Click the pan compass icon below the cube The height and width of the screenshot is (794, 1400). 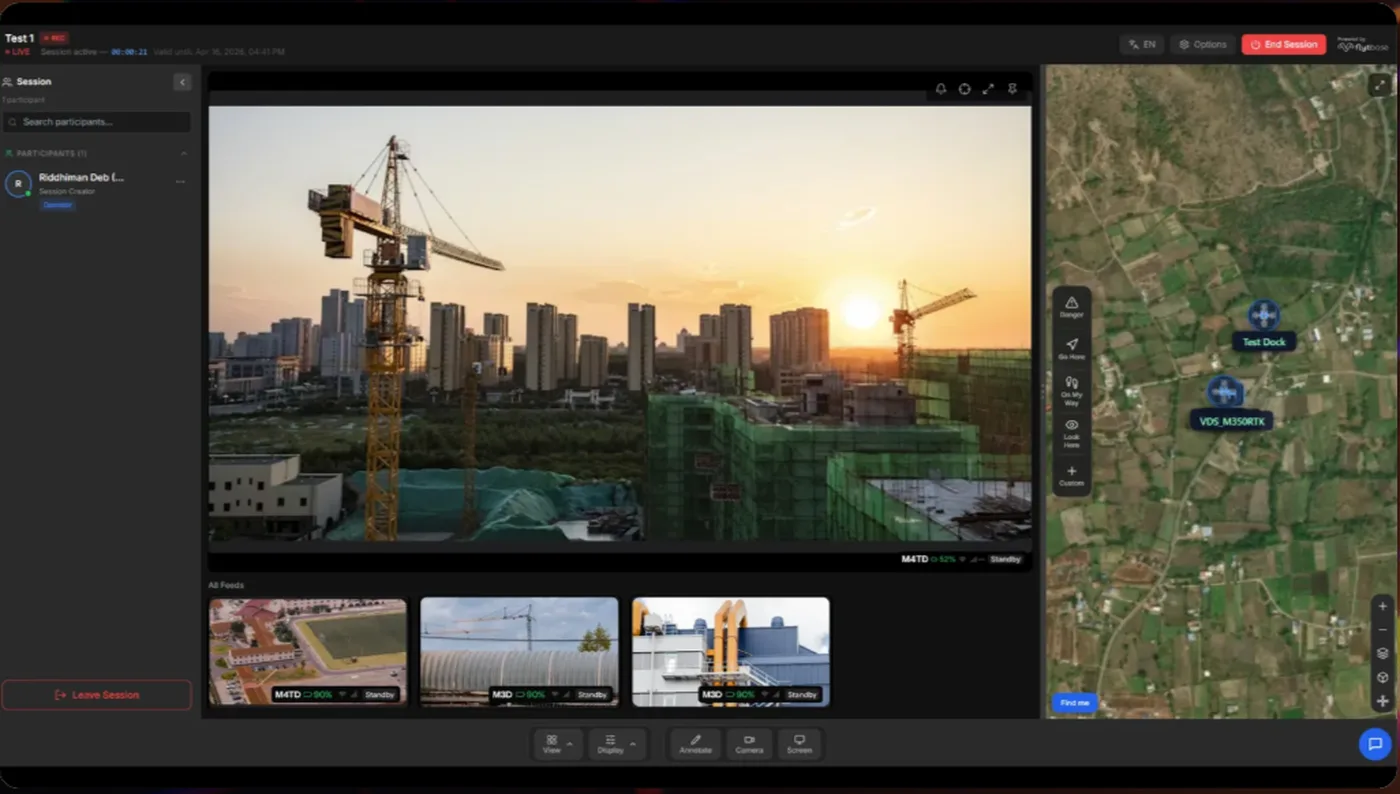tap(1383, 702)
